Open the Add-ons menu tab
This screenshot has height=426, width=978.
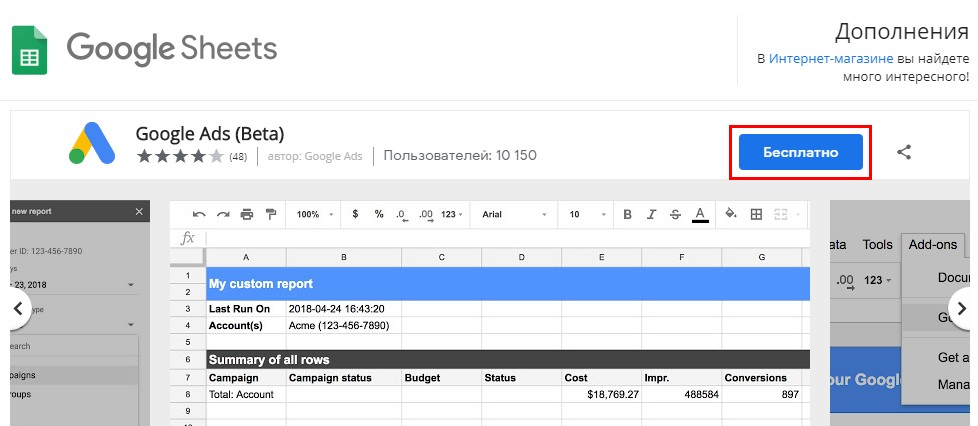click(x=932, y=244)
